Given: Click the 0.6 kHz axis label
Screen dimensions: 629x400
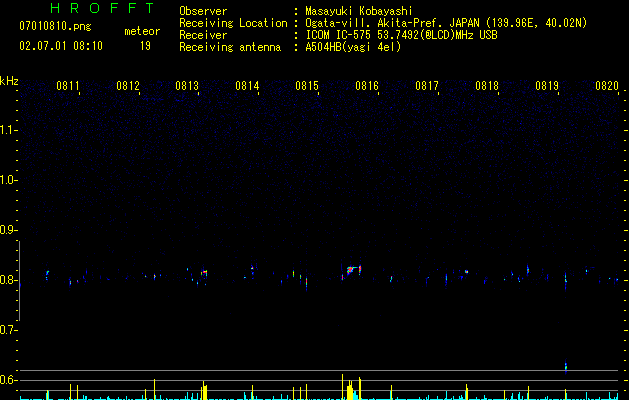Looking at the screenshot, I should [8, 380].
